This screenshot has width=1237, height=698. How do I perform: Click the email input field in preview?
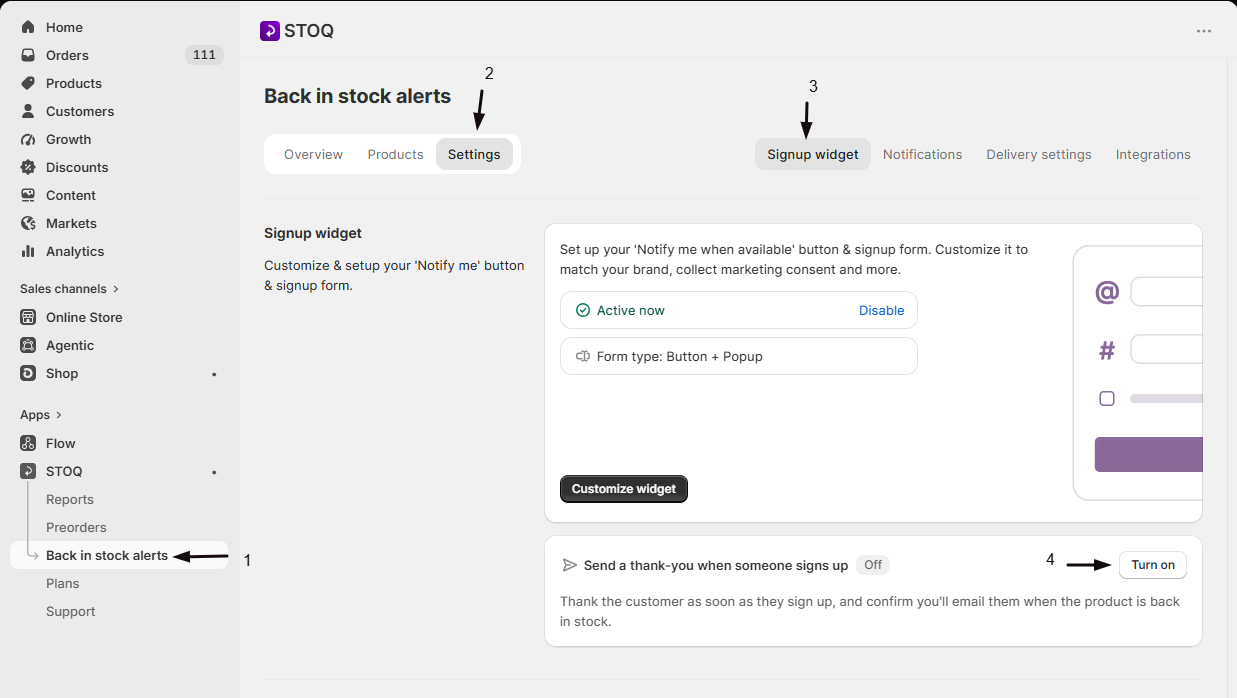[x=1166, y=292]
